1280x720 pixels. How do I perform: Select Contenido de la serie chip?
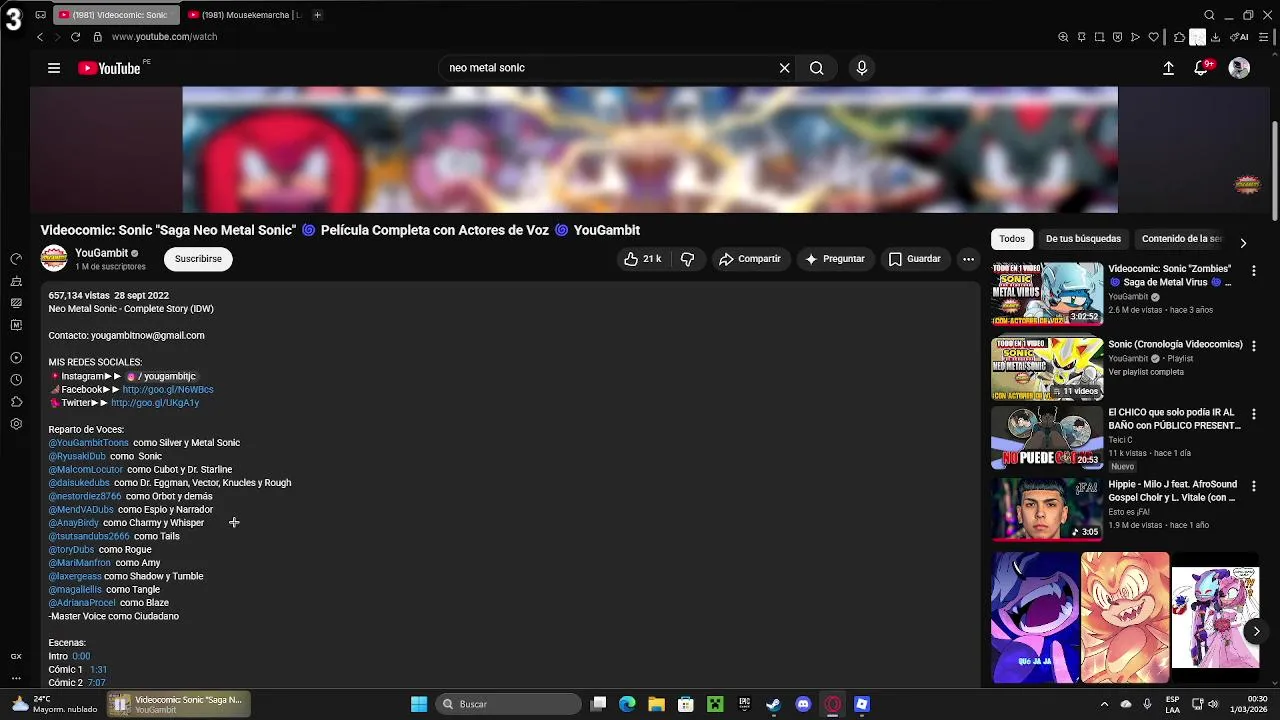(x=1182, y=239)
